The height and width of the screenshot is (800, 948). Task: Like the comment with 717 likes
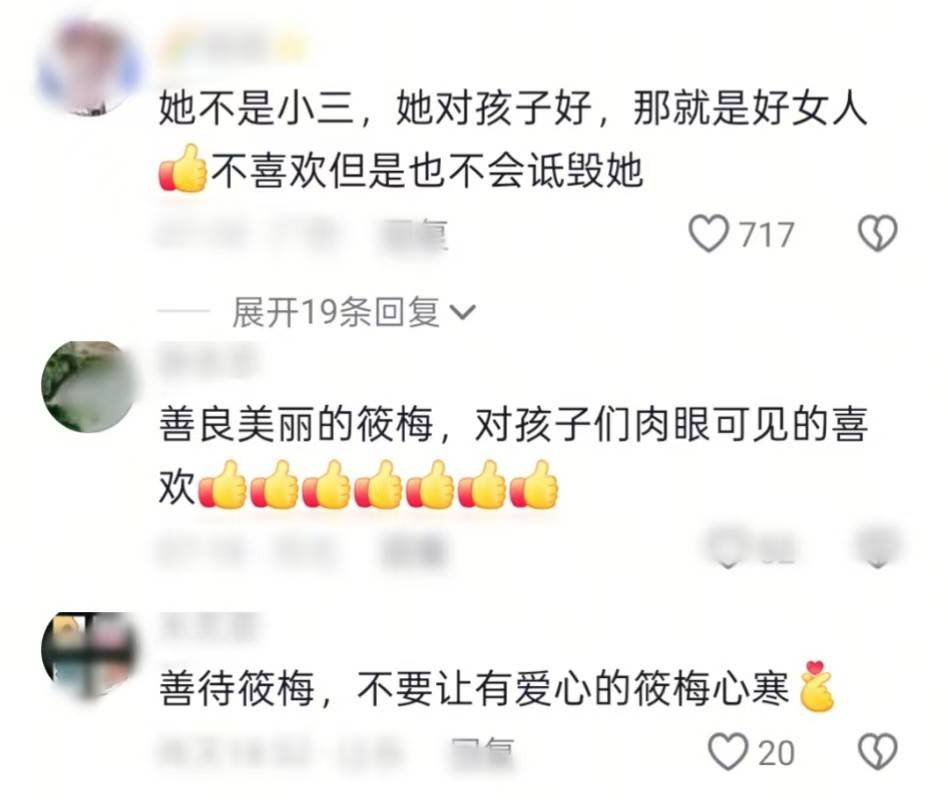coord(709,233)
